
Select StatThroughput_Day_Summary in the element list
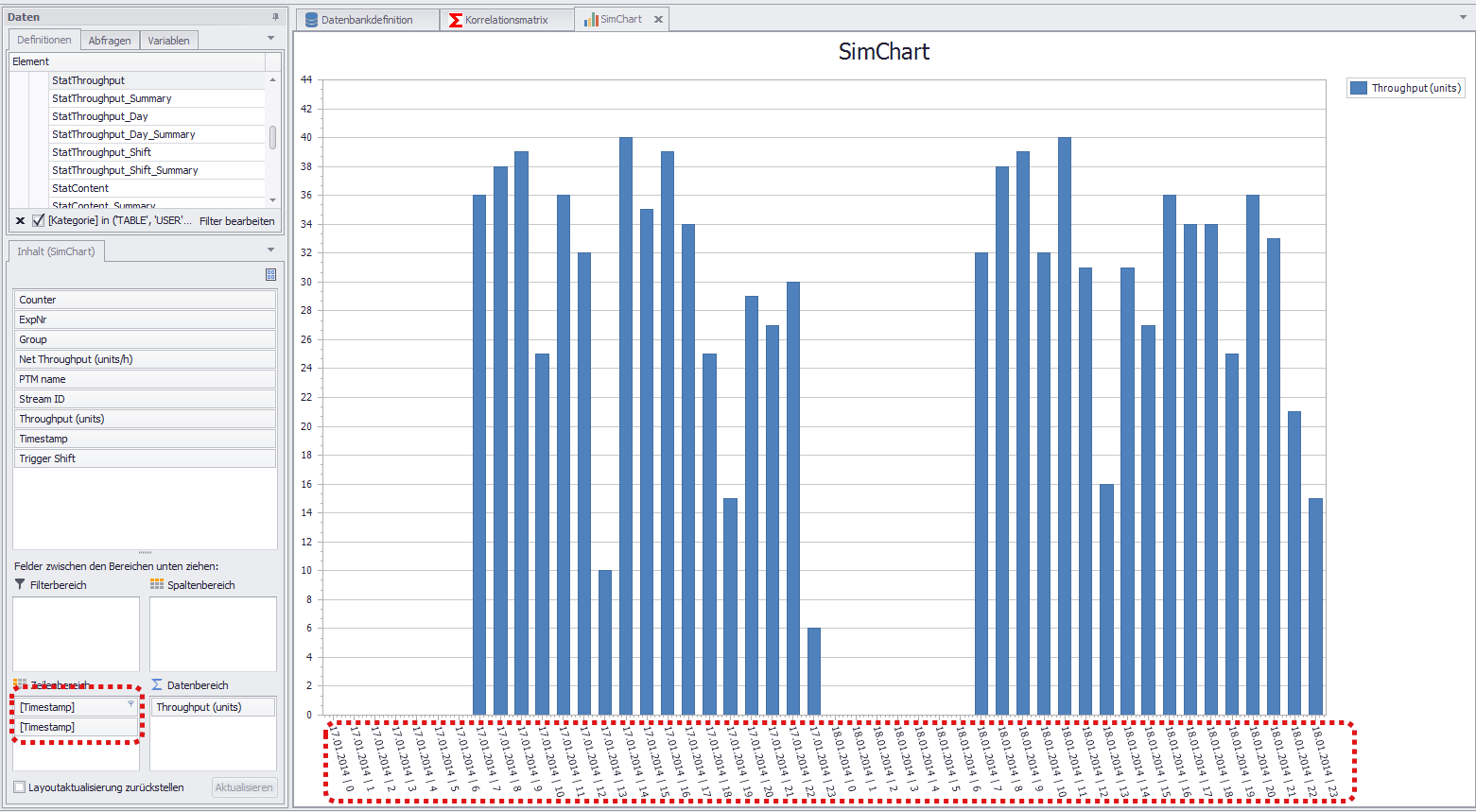click(x=124, y=134)
